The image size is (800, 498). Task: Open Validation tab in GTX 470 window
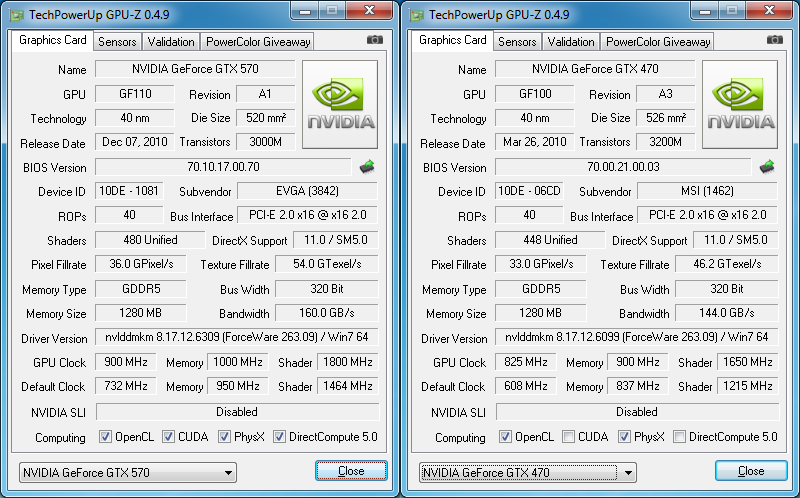point(571,42)
